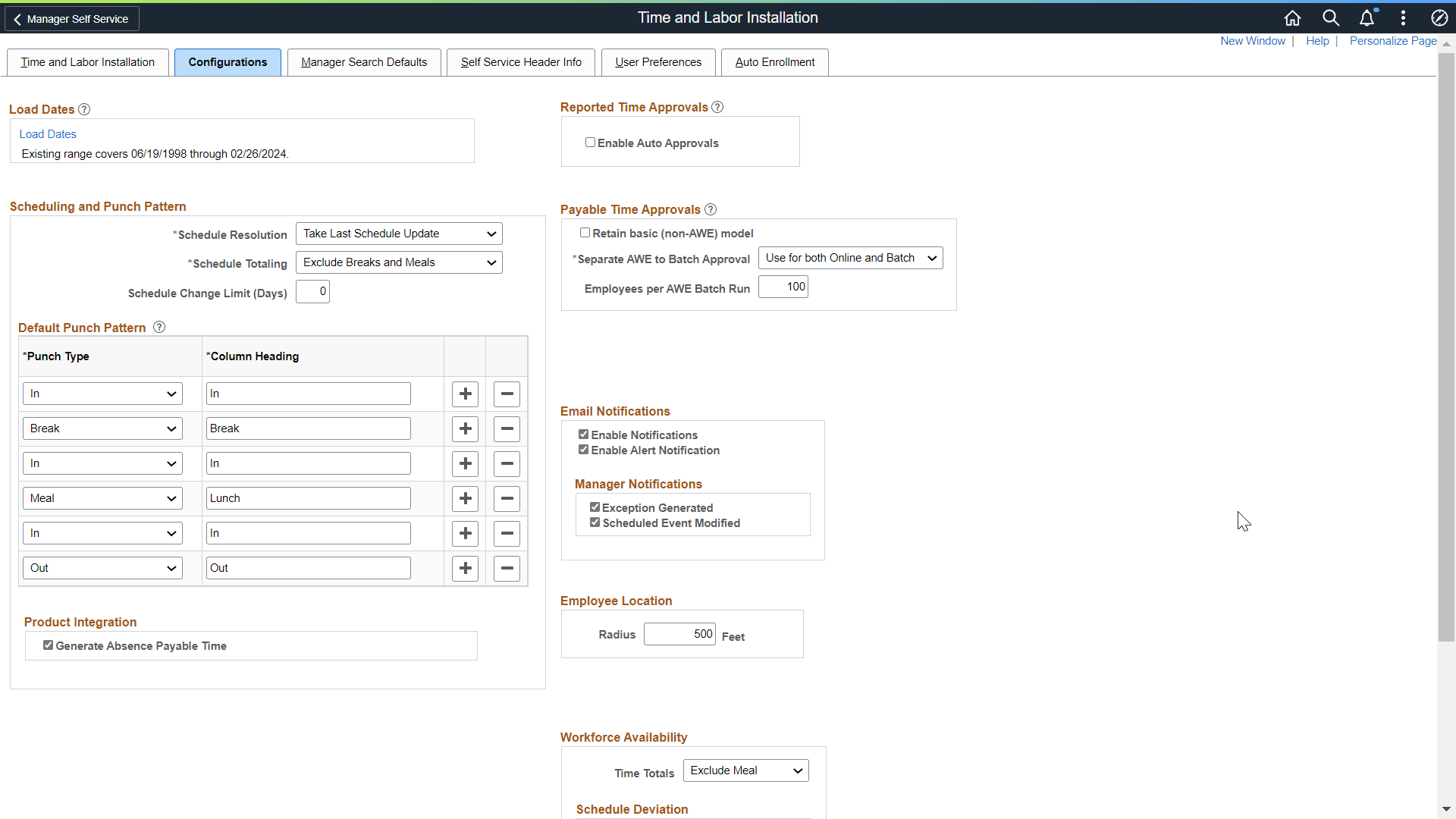Open help for Default Punch Pattern
Viewport: 1456px width, 819px height.
[x=158, y=327]
